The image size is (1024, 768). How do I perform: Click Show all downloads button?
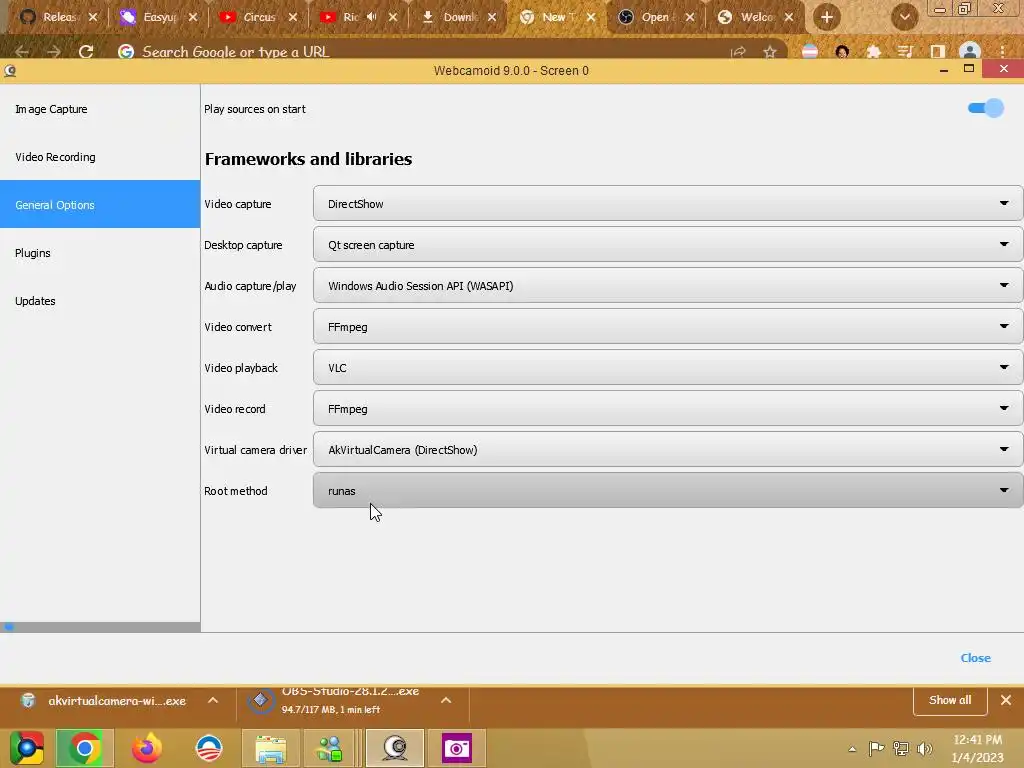point(950,700)
